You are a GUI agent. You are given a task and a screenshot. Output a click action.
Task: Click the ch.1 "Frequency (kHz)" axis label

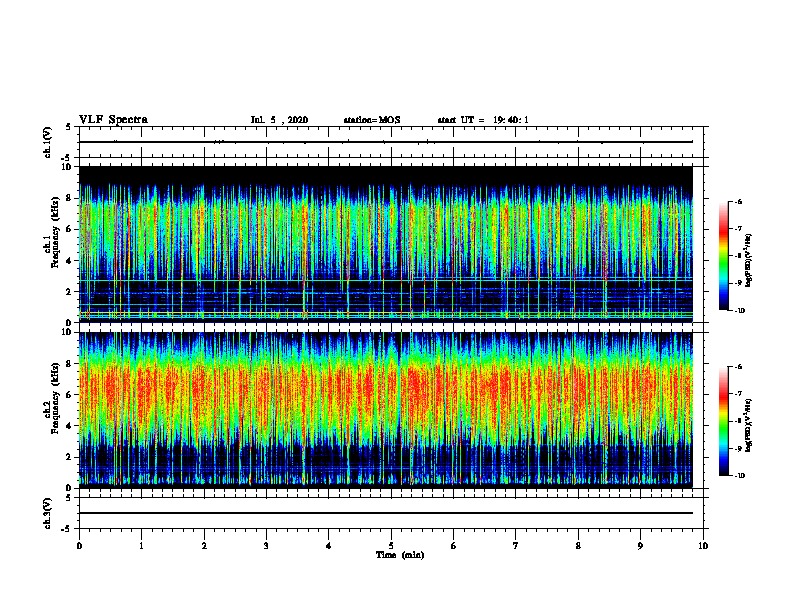(55, 232)
